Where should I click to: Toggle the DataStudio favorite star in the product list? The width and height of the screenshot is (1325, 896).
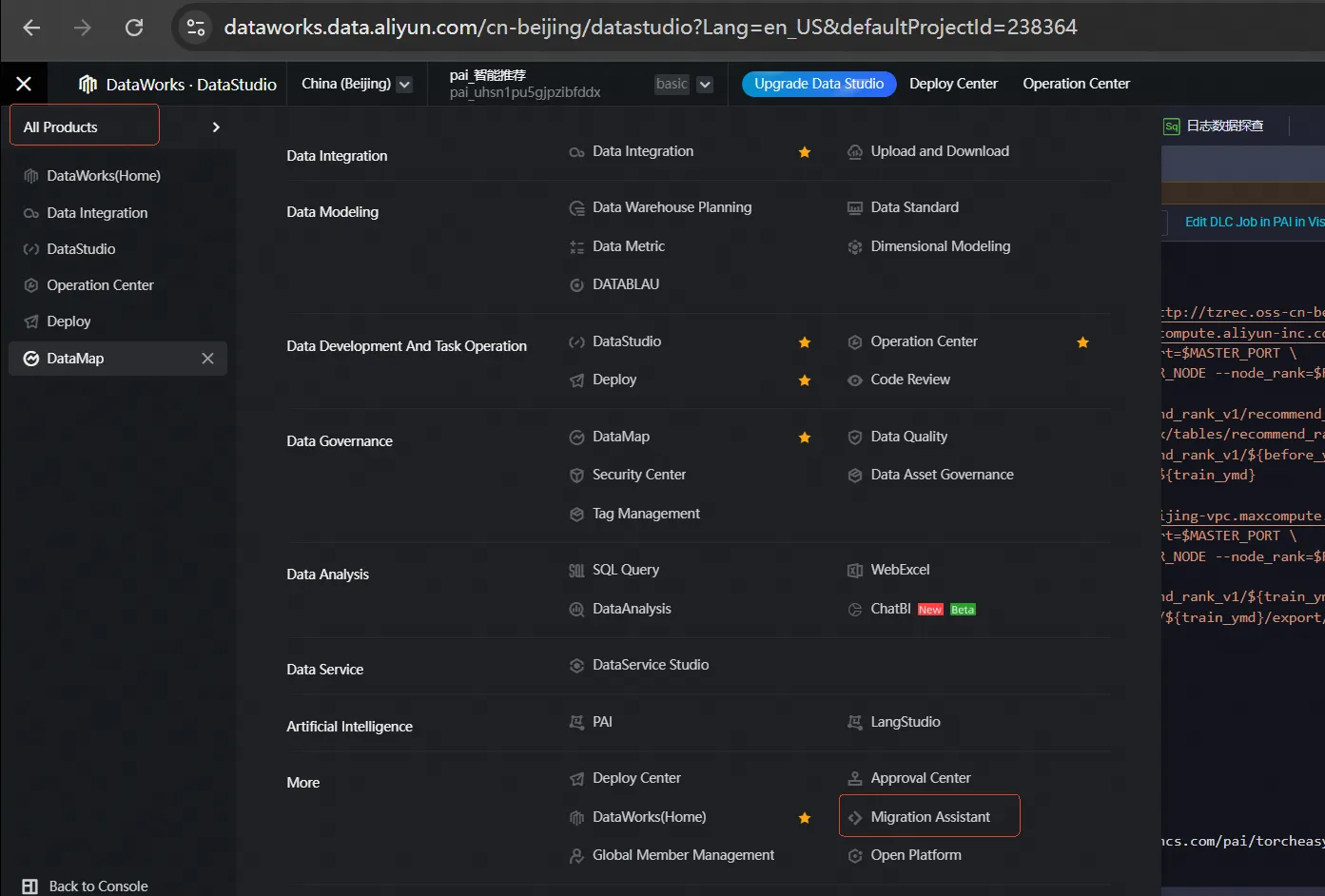[805, 342]
